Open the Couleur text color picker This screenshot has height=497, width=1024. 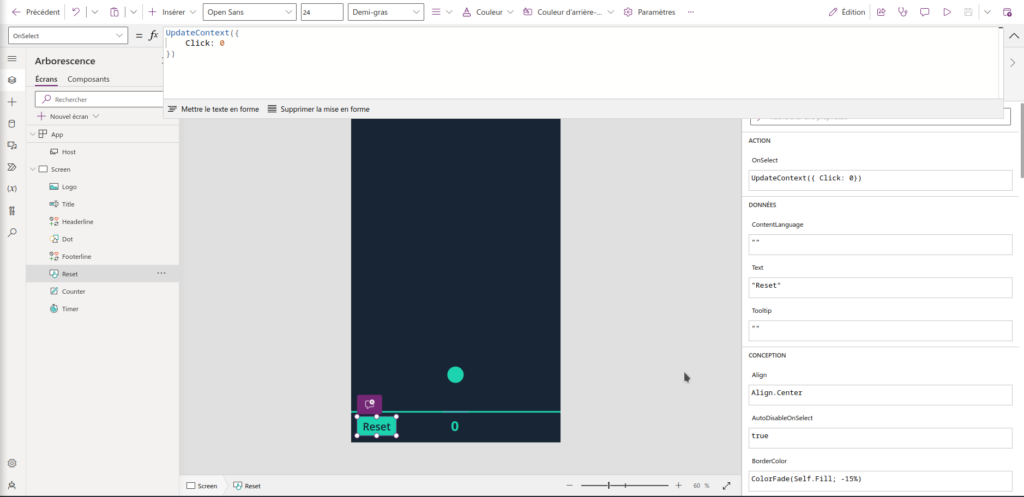(488, 12)
